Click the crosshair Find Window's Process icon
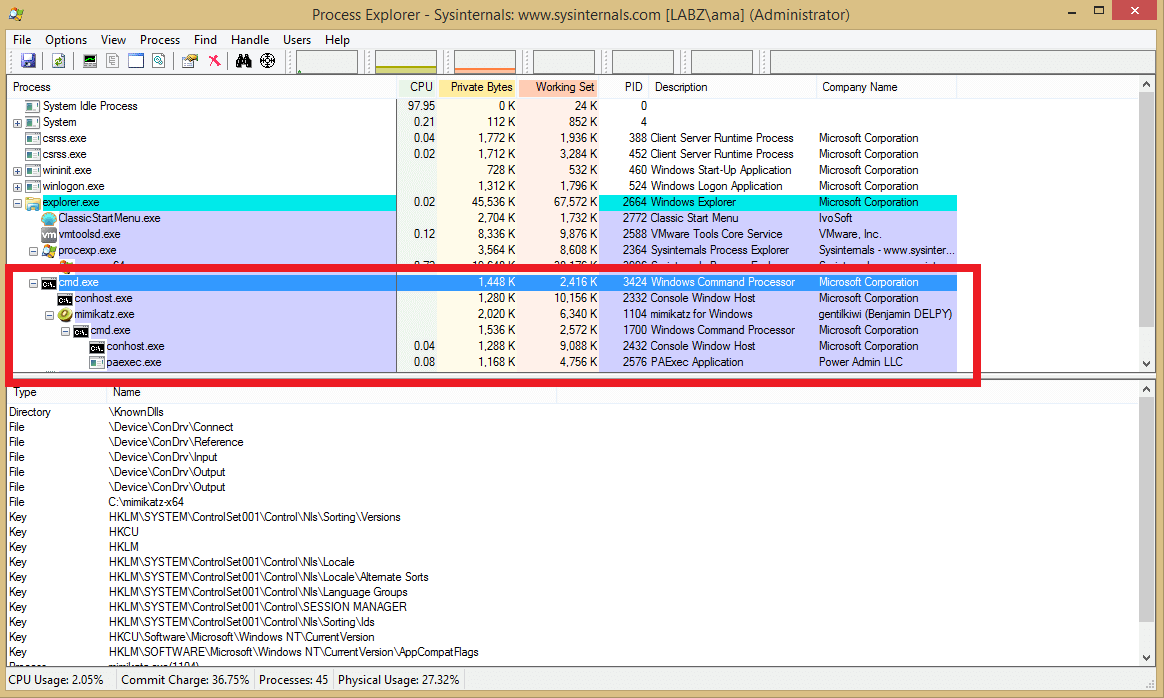The height and width of the screenshot is (698, 1164). (267, 61)
